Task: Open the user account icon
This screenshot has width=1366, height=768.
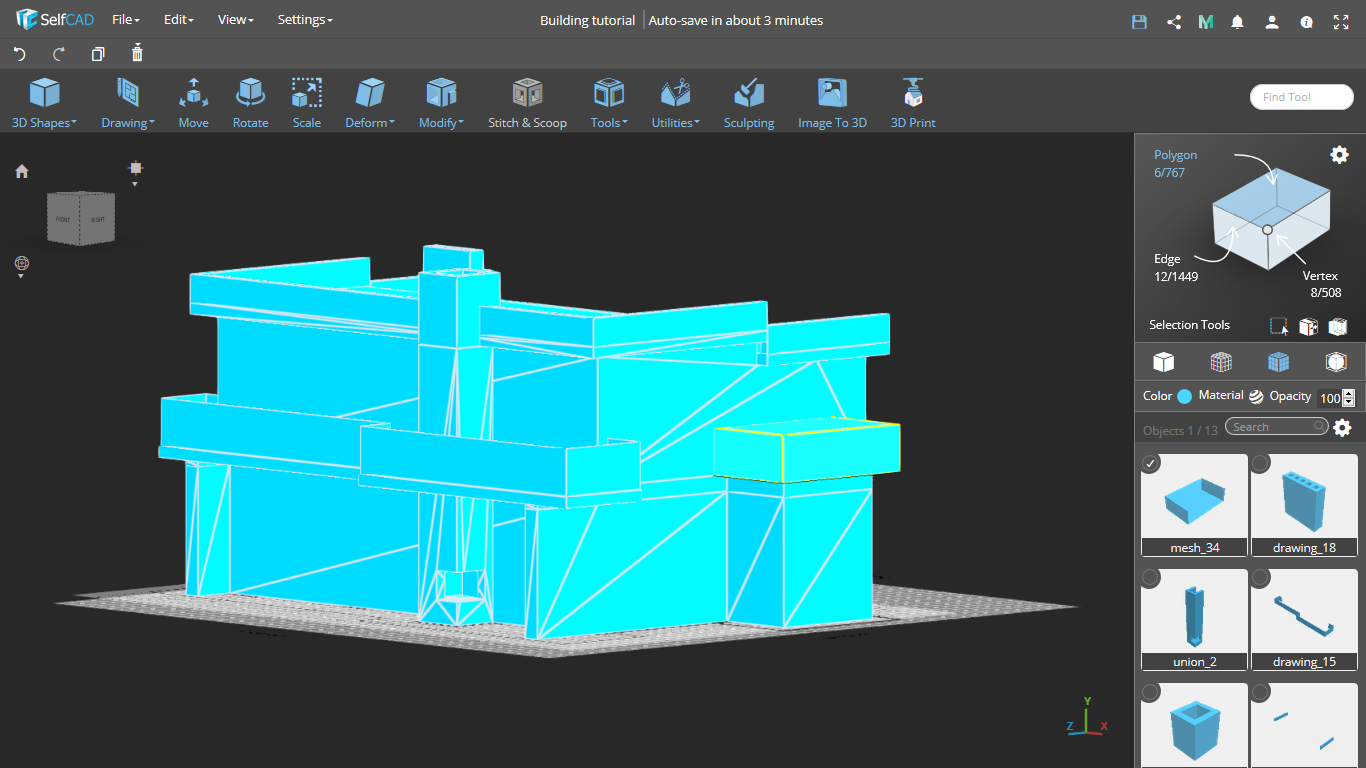Action: pyautogui.click(x=1272, y=21)
